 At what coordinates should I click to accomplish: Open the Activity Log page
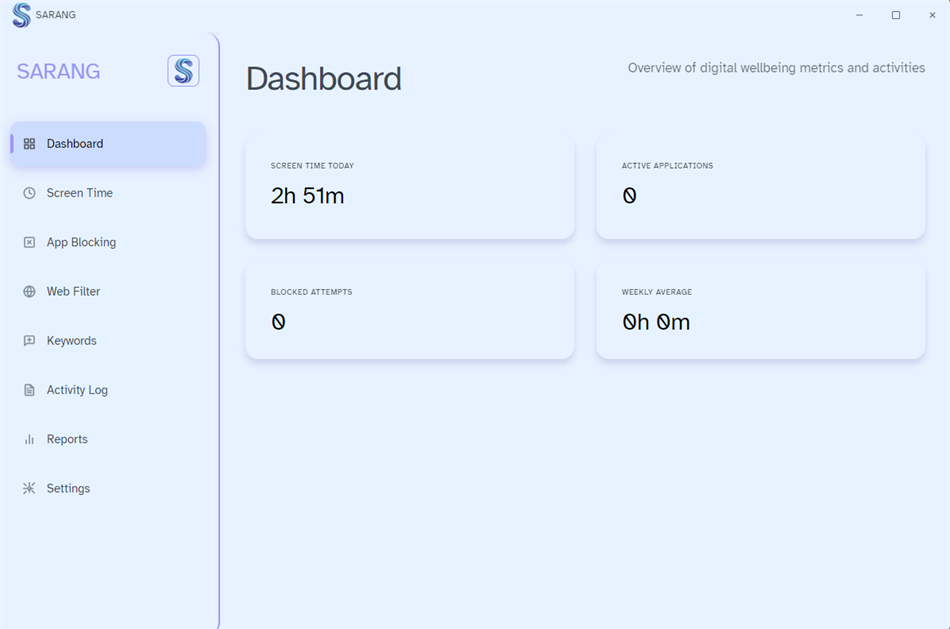pos(108,390)
